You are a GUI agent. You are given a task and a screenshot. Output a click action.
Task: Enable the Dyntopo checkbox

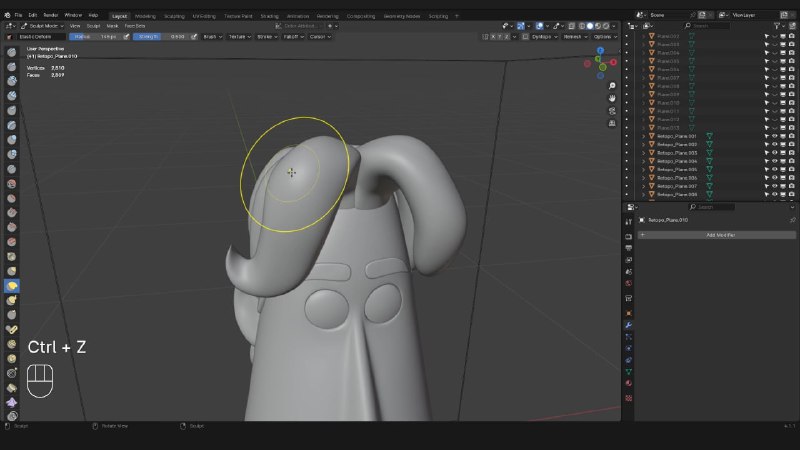pos(525,37)
